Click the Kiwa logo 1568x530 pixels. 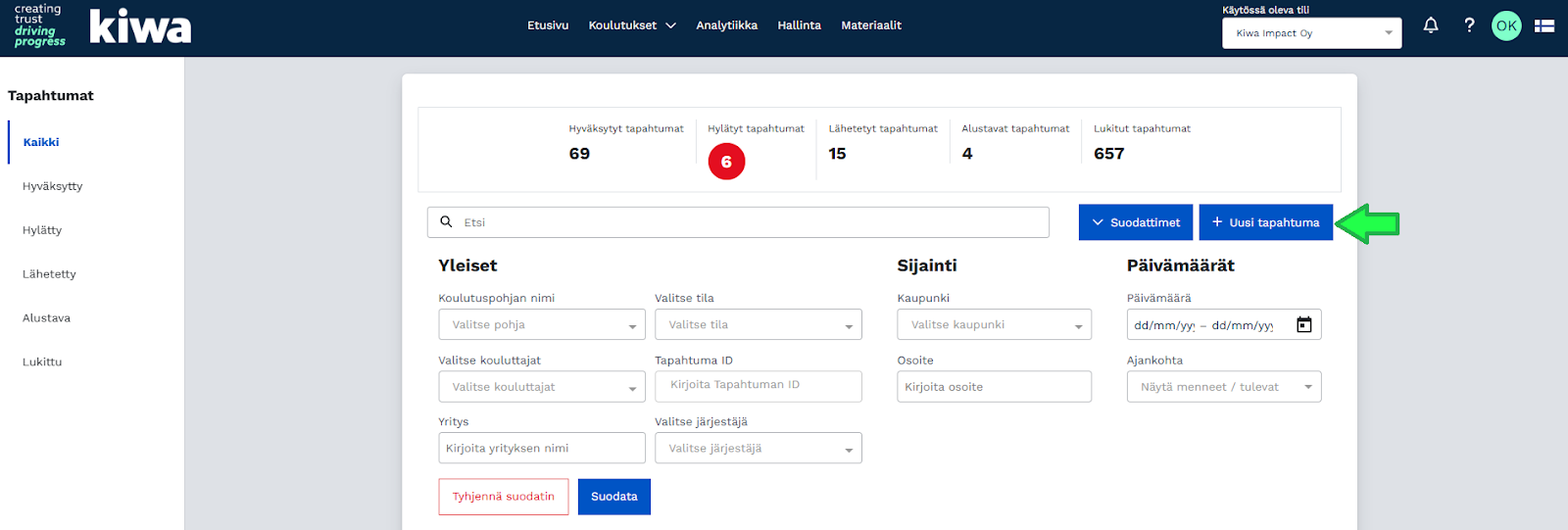(x=139, y=26)
